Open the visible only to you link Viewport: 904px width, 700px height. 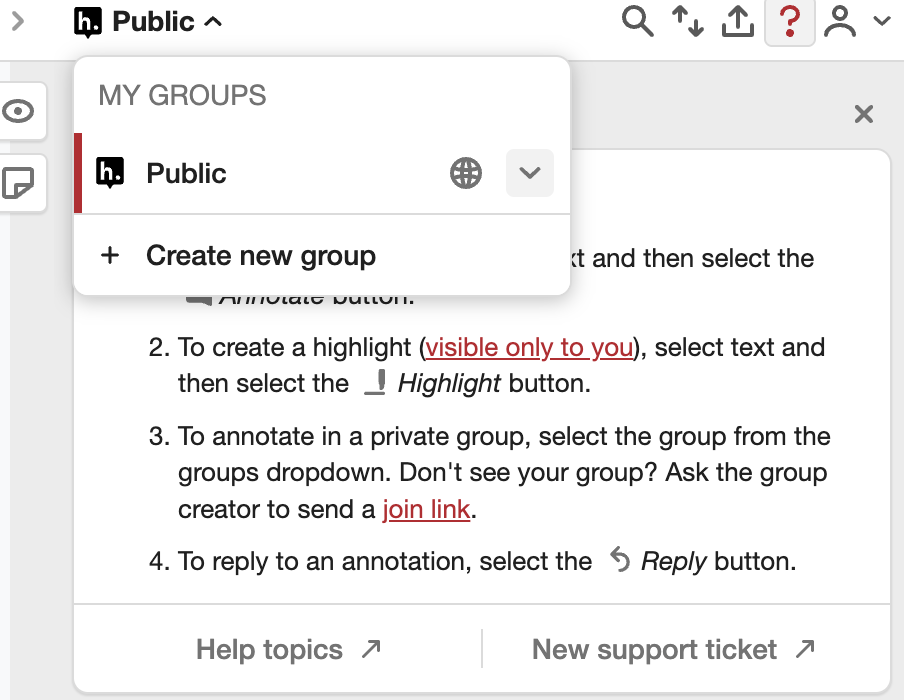point(529,347)
